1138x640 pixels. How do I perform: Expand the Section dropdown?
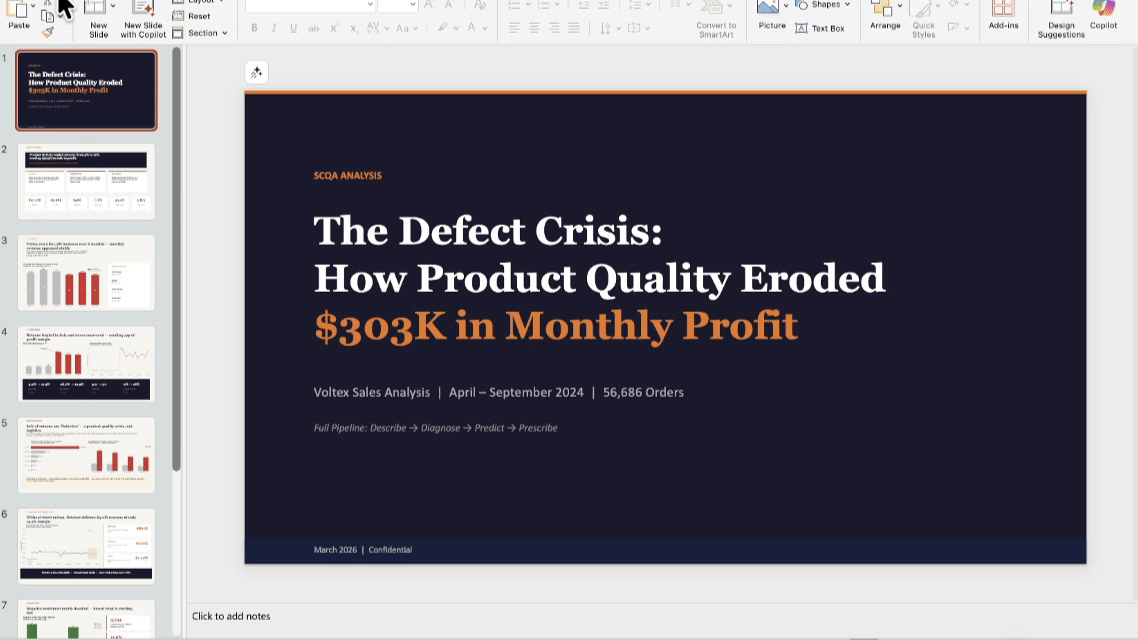click(x=201, y=33)
